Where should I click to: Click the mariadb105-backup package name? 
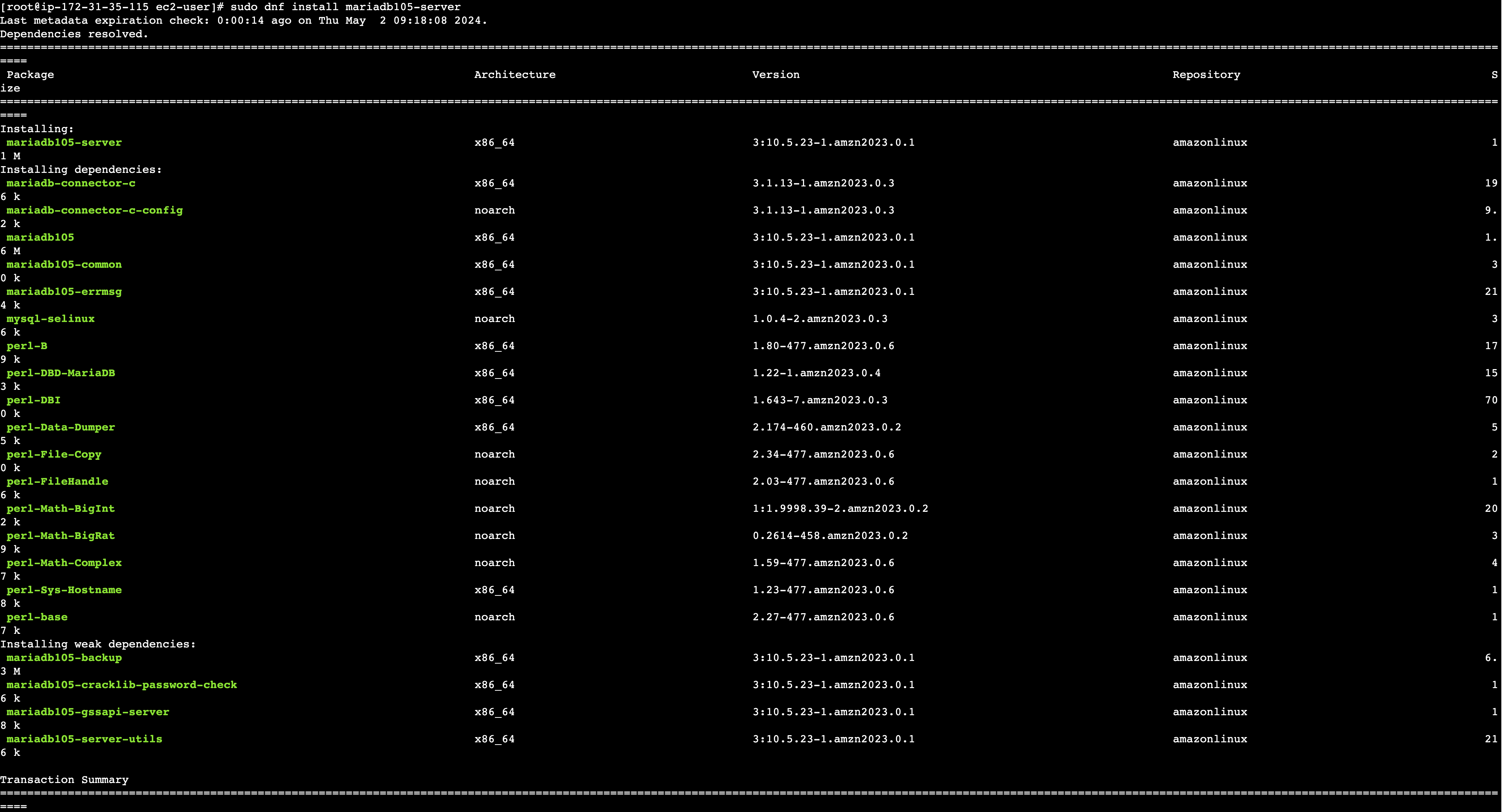(64, 658)
